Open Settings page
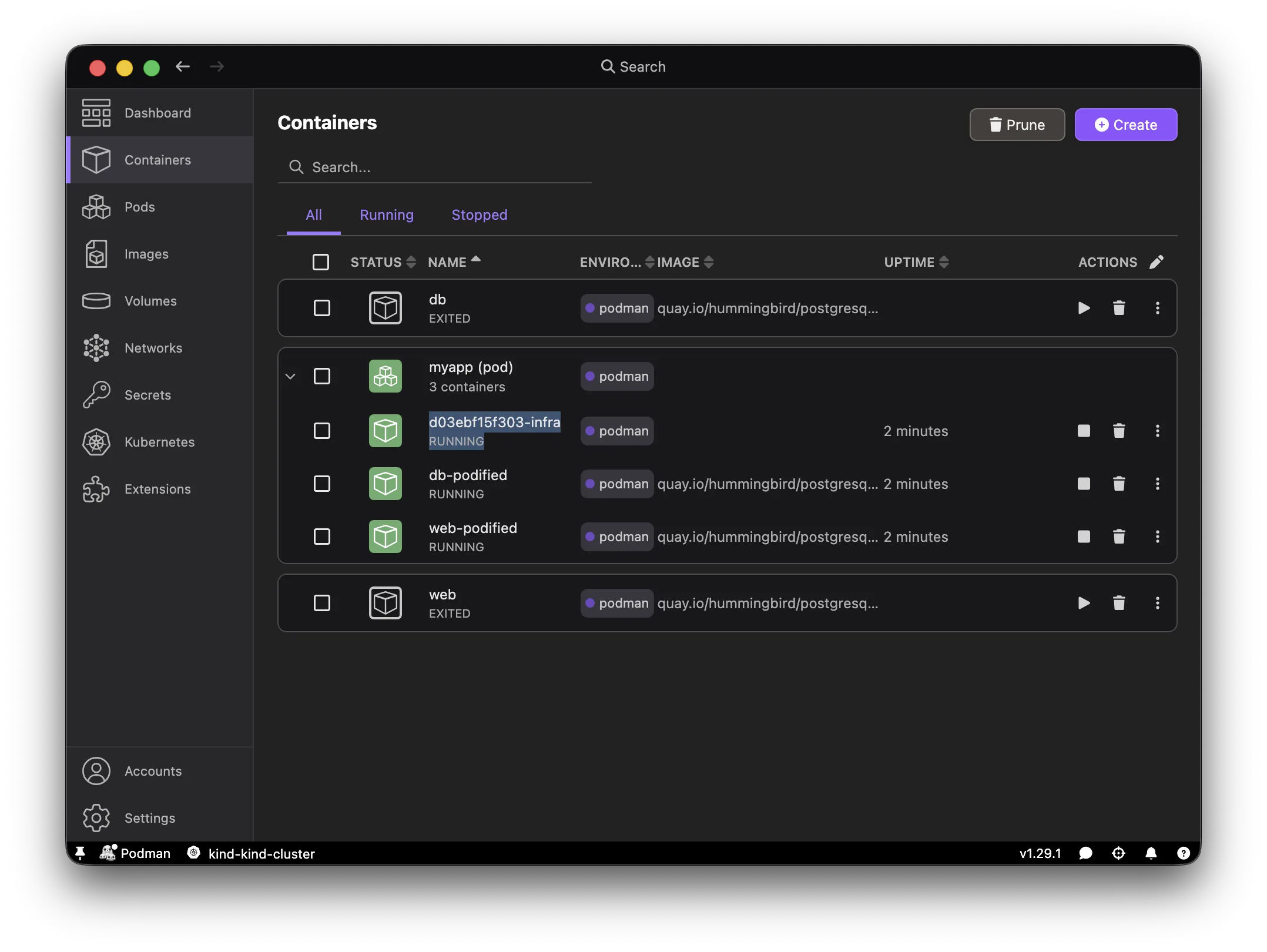Viewport: 1267px width, 952px height. 159,818
